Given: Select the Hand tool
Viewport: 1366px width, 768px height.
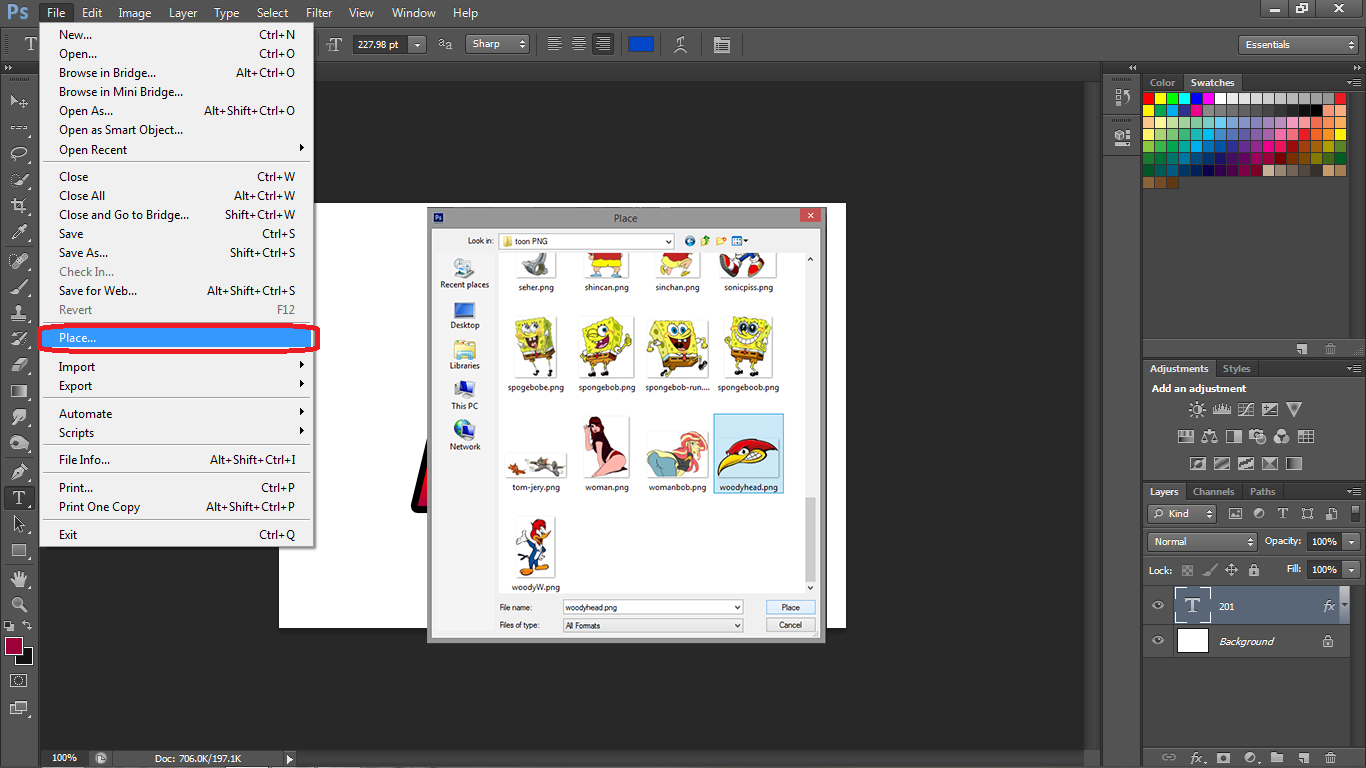Looking at the screenshot, I should point(19,578).
